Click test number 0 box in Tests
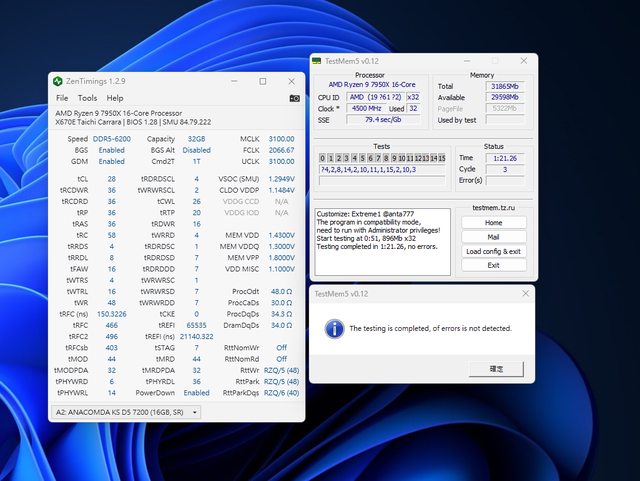The width and height of the screenshot is (640, 481). coord(323,158)
